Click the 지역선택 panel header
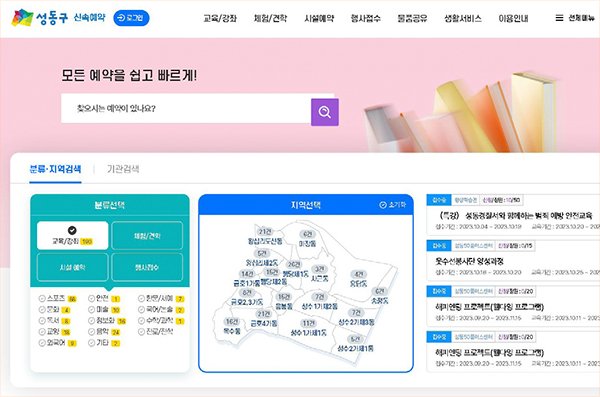The width and height of the screenshot is (600, 397). pyautogui.click(x=306, y=205)
